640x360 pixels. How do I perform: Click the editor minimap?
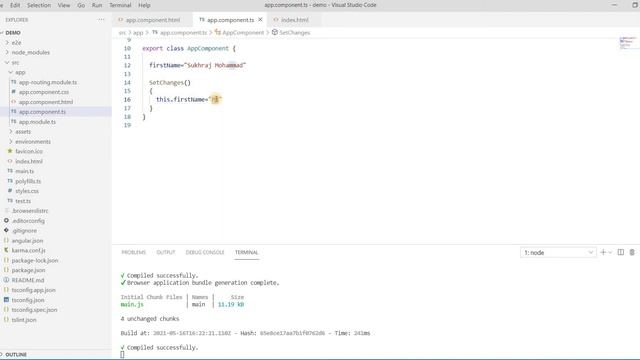pos(628,42)
